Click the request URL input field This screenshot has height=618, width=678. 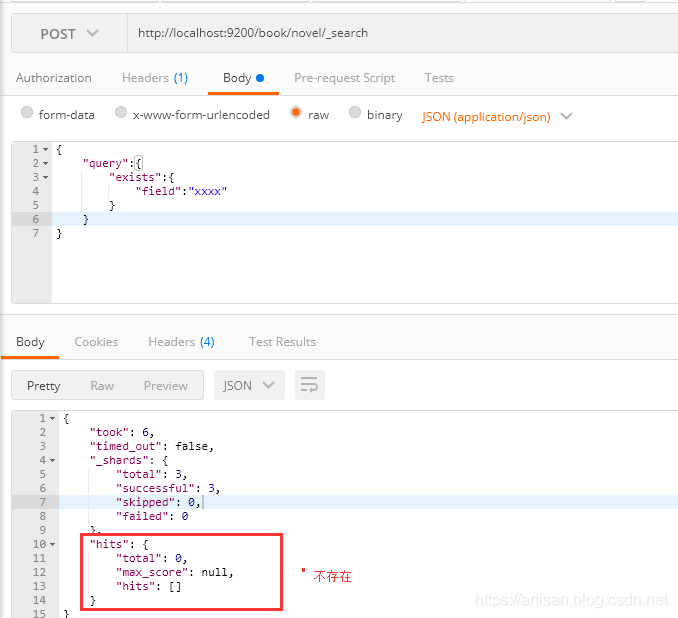coord(400,33)
